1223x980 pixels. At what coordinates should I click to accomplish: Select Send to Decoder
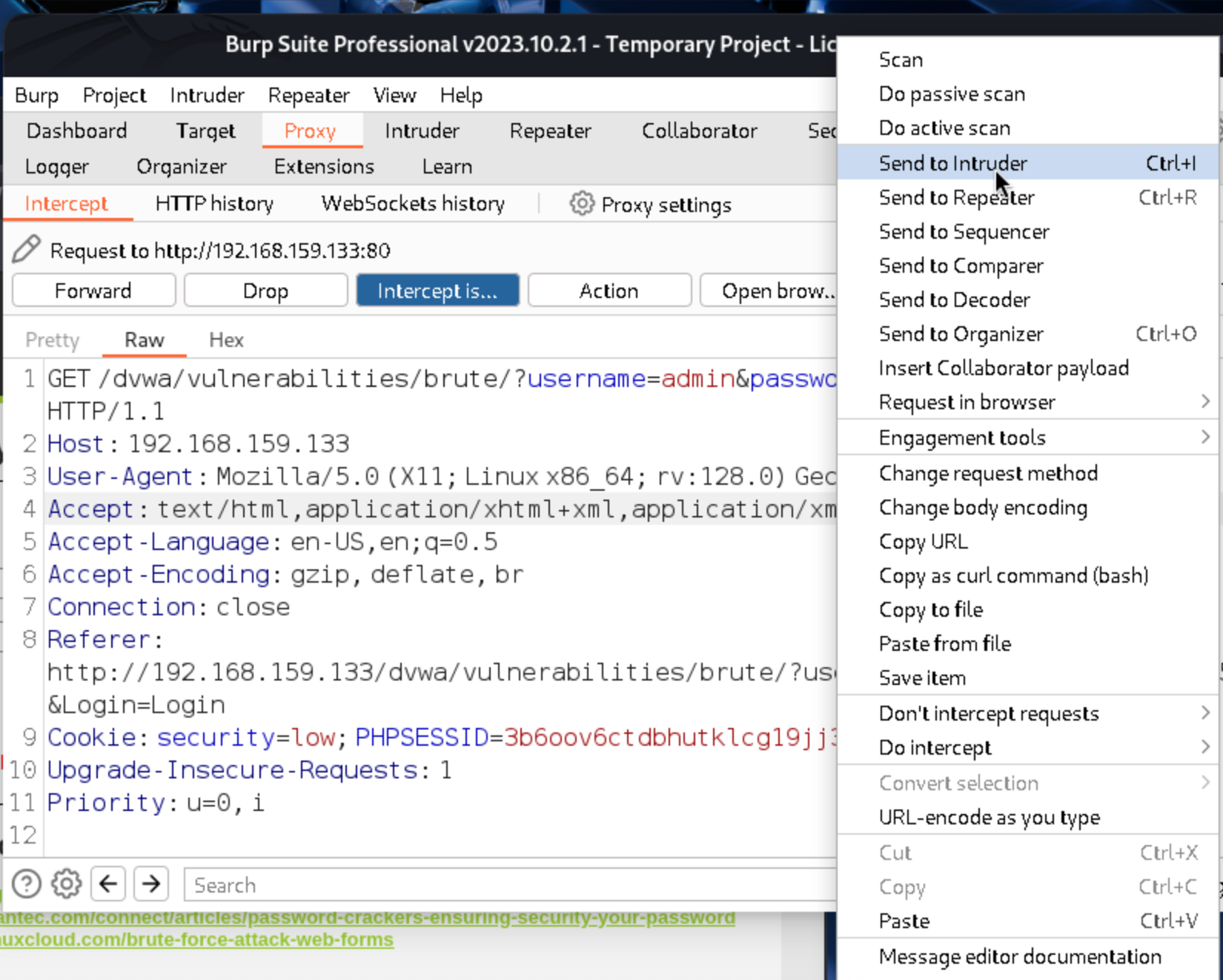[1029, 299]
